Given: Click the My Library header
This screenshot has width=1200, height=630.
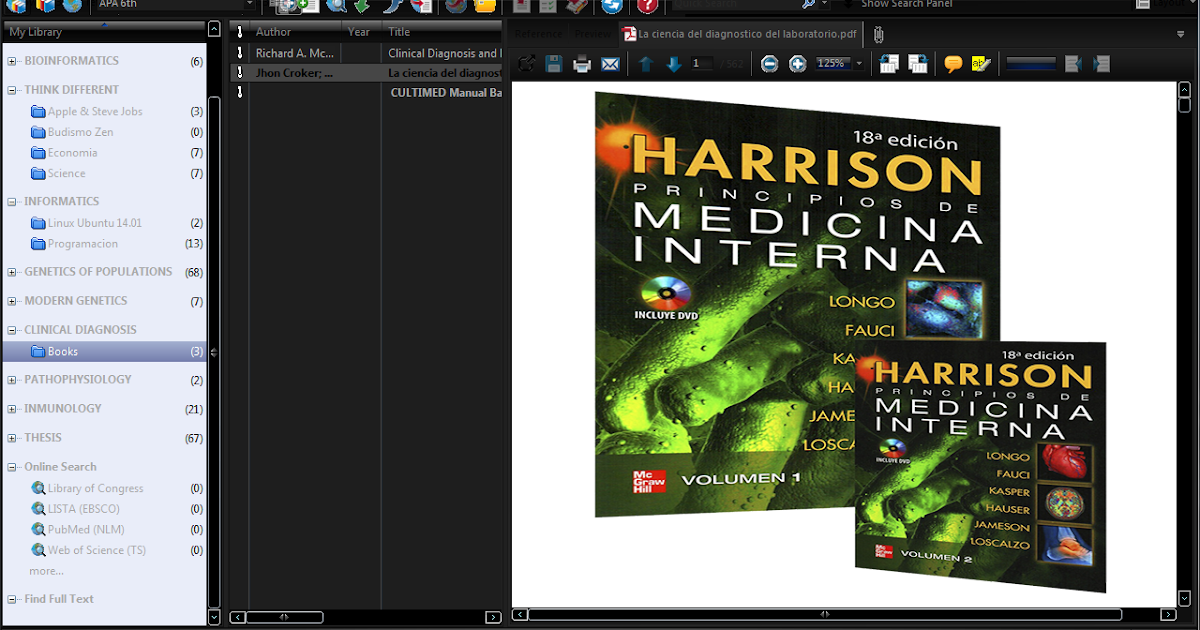Looking at the screenshot, I should (x=104, y=32).
